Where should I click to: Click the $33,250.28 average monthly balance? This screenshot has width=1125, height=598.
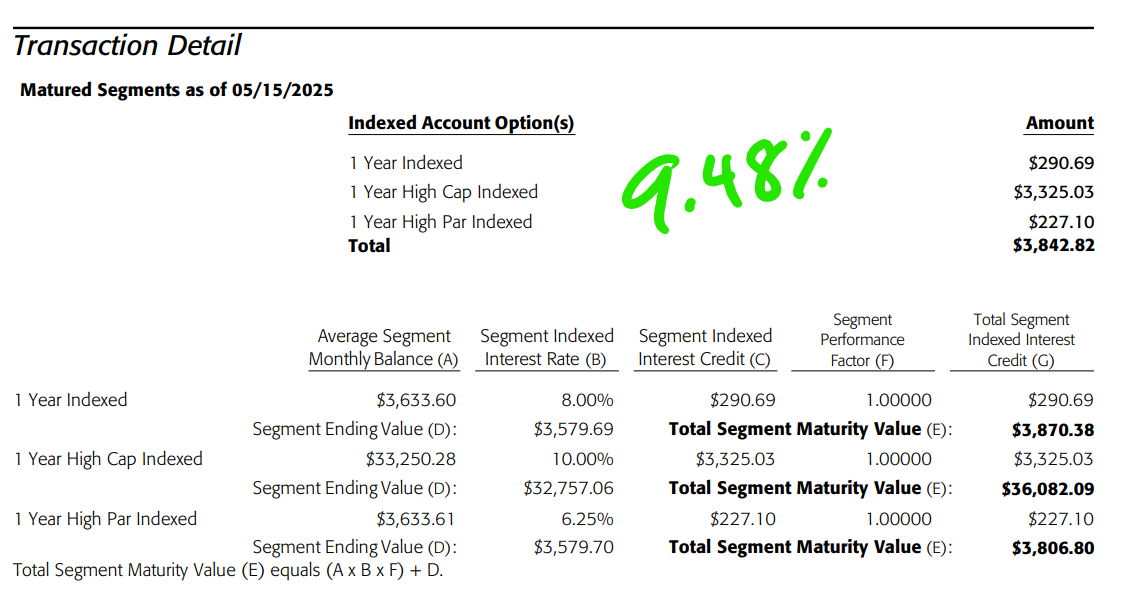tap(410, 459)
